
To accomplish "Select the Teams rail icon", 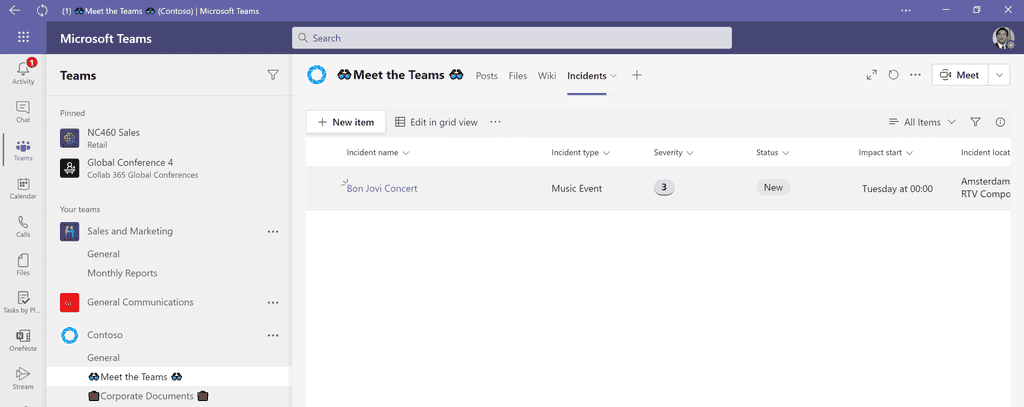I will [x=23, y=150].
